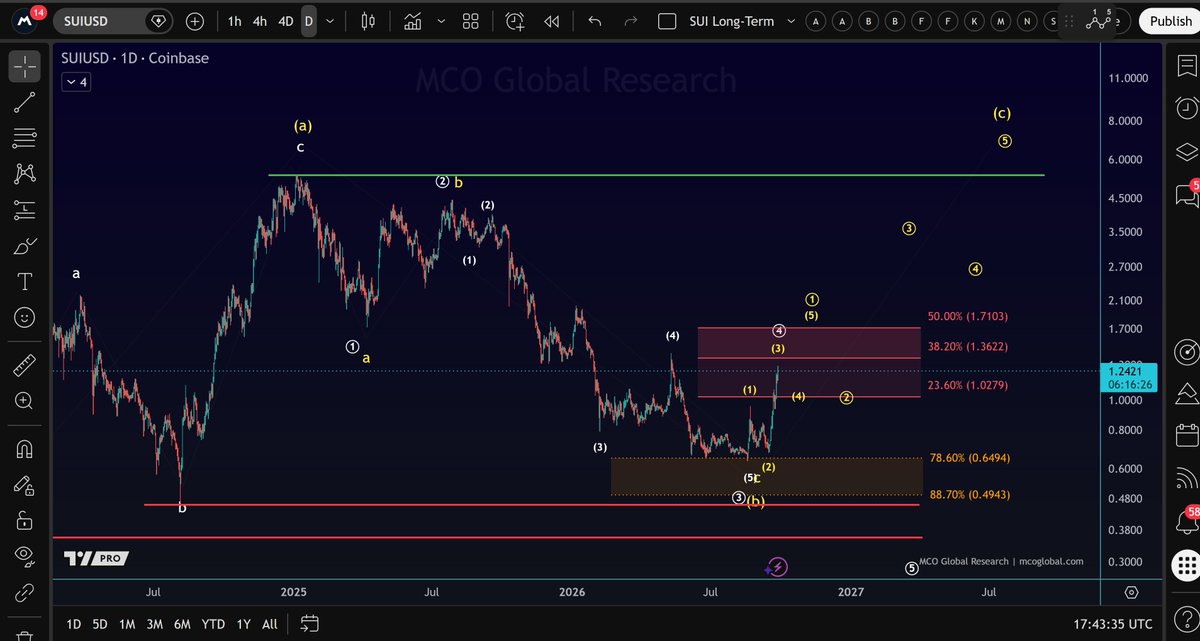Image resolution: width=1200 pixels, height=641 pixels.
Task: Select the D daily interval
Action: pyautogui.click(x=308, y=21)
